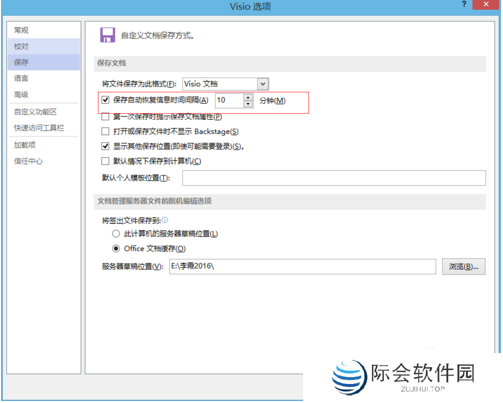This screenshot has height=403, width=503.
Task: Select 此计算机的服务器草稿位置 radio button
Action: 116,234
